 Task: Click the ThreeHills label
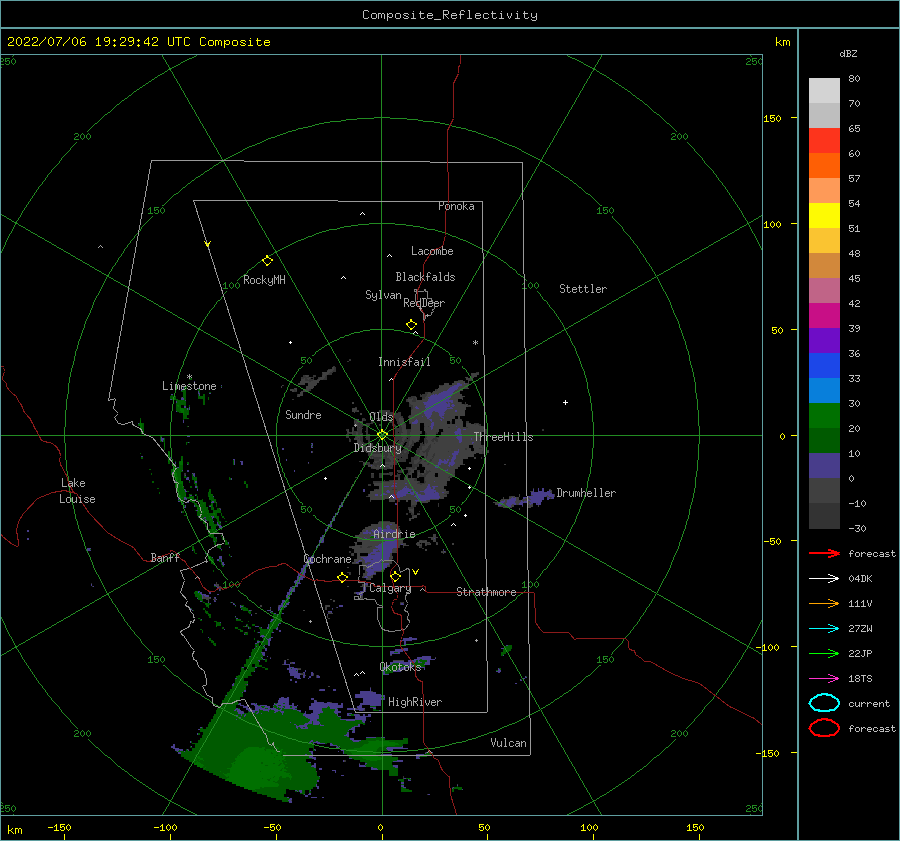[503, 437]
